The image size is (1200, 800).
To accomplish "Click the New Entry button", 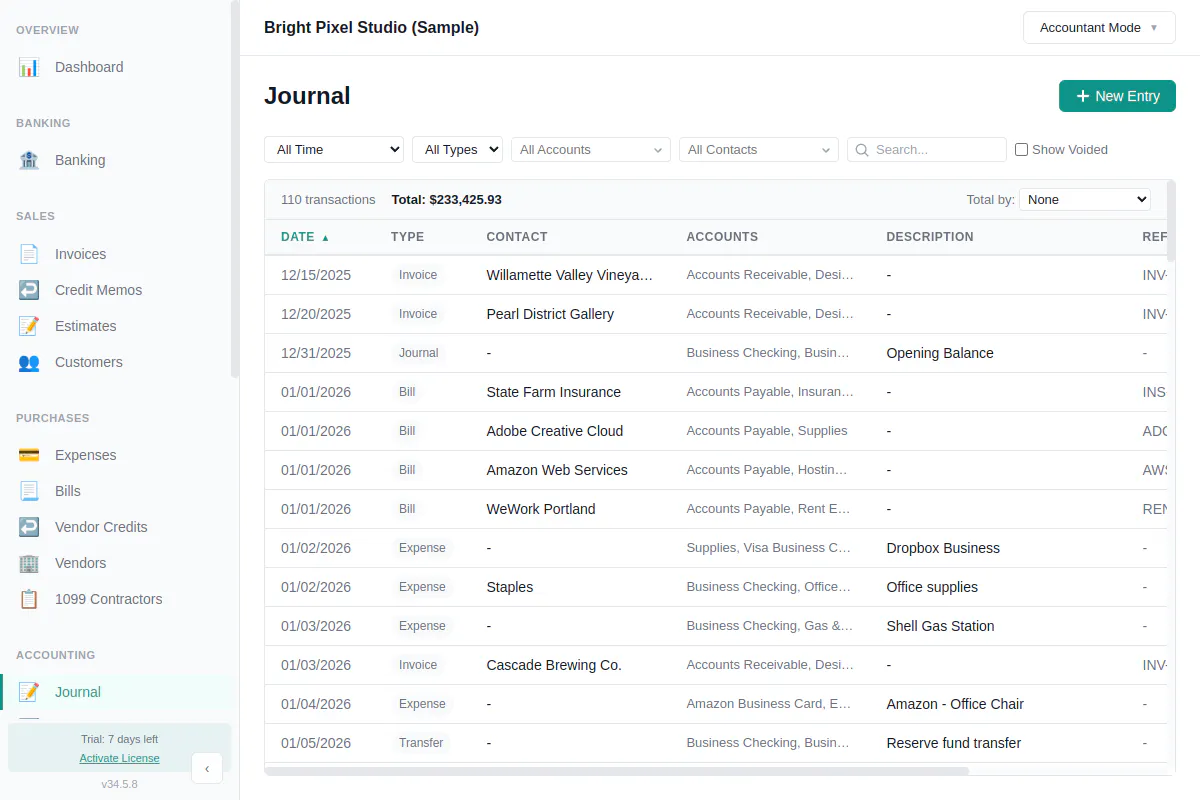I will [1117, 96].
